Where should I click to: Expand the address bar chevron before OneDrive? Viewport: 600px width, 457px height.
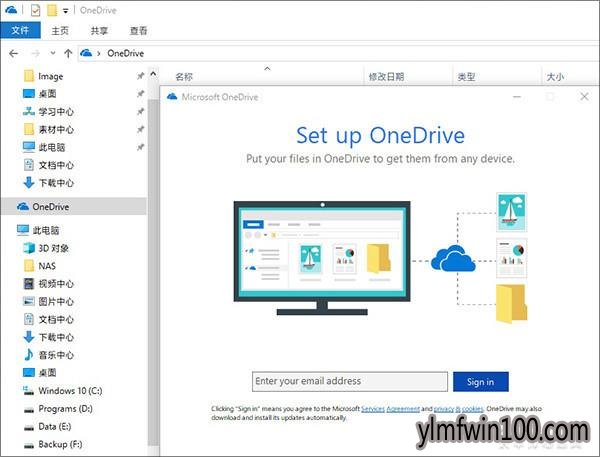[x=99, y=54]
